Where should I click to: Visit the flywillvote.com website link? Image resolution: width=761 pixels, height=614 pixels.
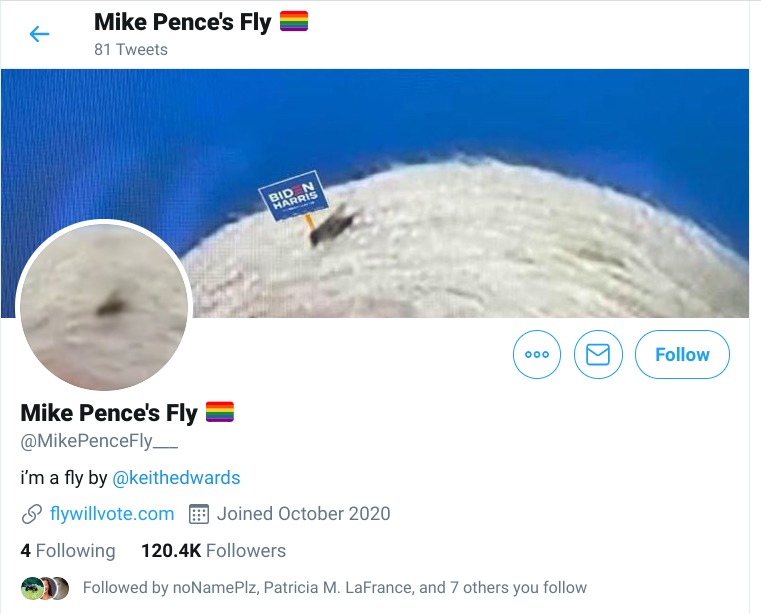(112, 514)
